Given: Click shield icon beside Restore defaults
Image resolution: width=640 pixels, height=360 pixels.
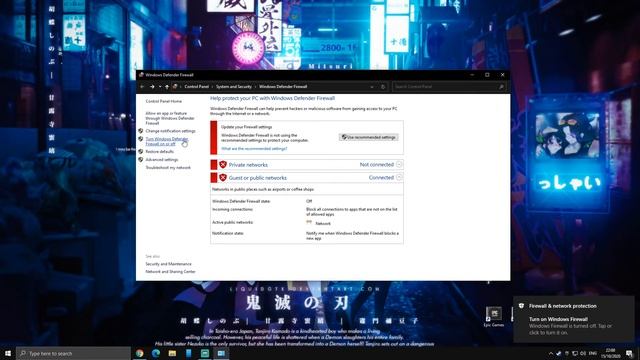Looking at the screenshot, I should (140, 151).
